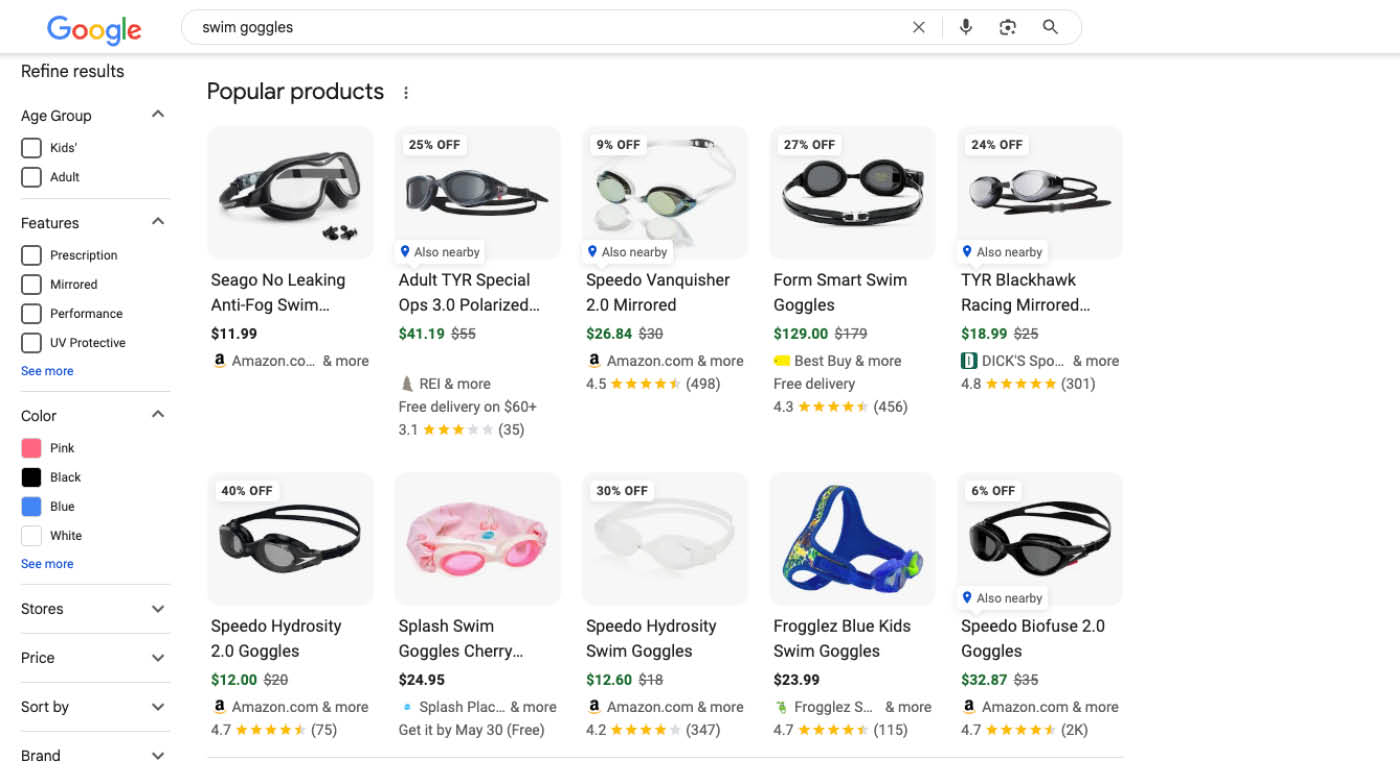Click See more under Color filters
Image resolution: width=1400 pixels, height=780 pixels.
46,563
